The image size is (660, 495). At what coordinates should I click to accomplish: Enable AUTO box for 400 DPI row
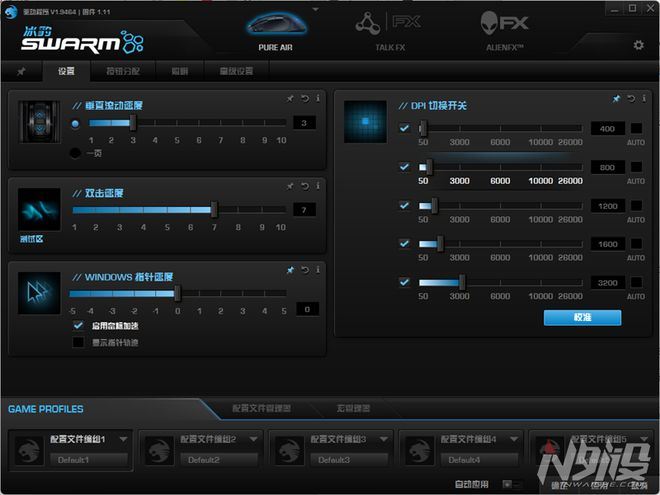click(x=636, y=128)
